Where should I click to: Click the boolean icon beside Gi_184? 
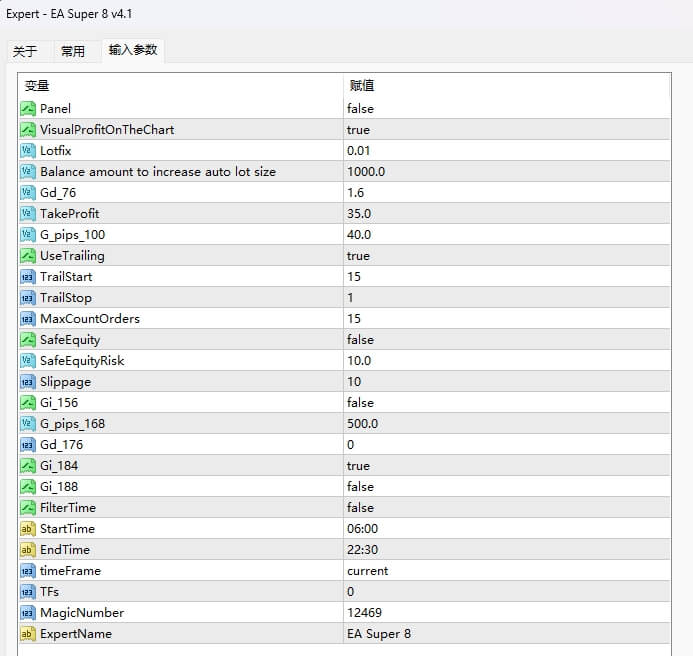(x=27, y=465)
